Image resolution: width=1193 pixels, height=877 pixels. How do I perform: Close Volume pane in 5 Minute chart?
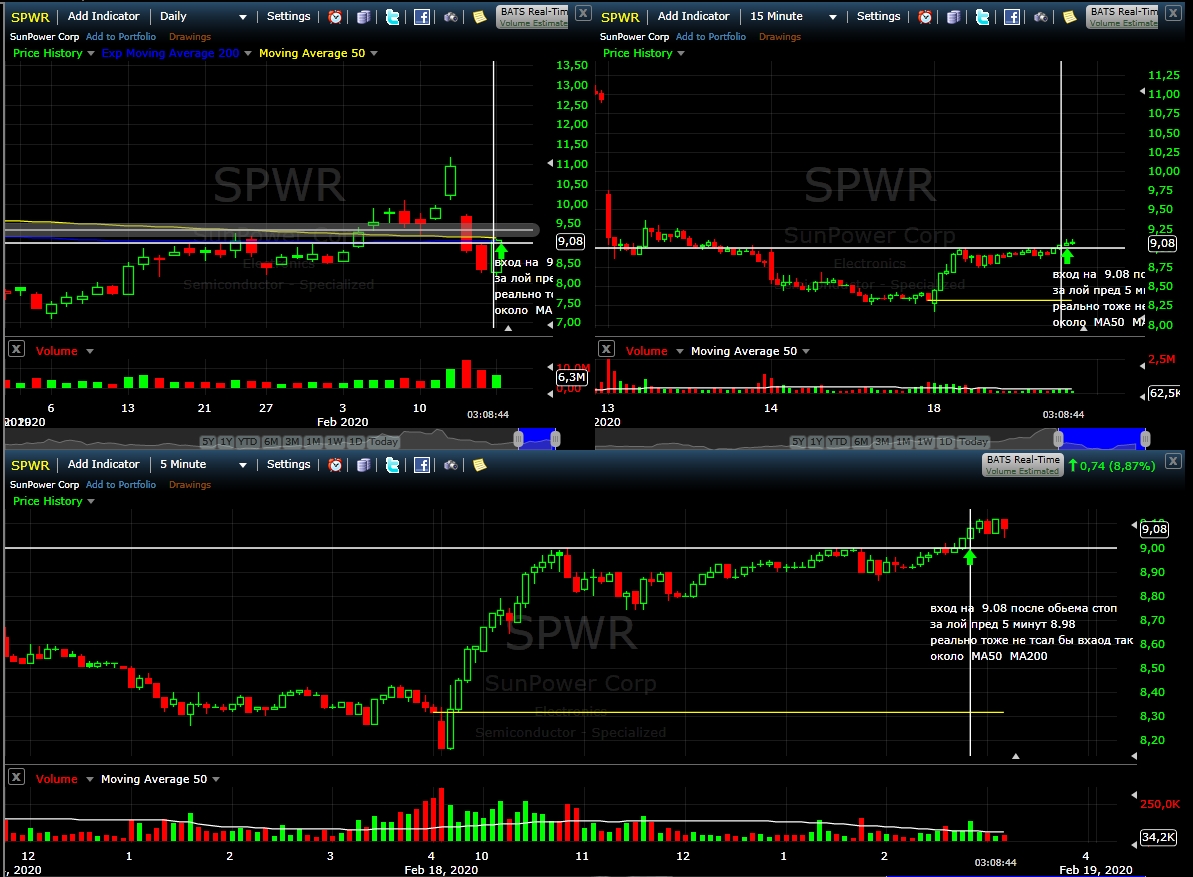[x=16, y=777]
